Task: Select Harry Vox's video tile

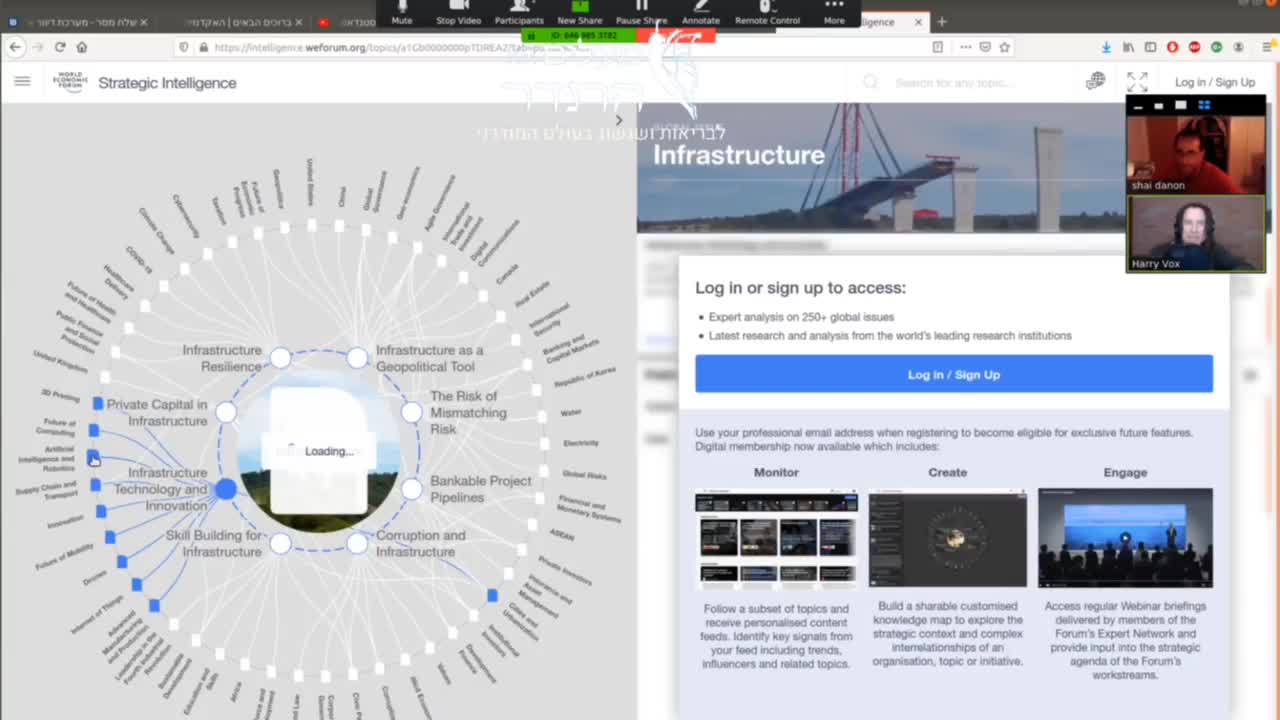Action: click(1196, 233)
